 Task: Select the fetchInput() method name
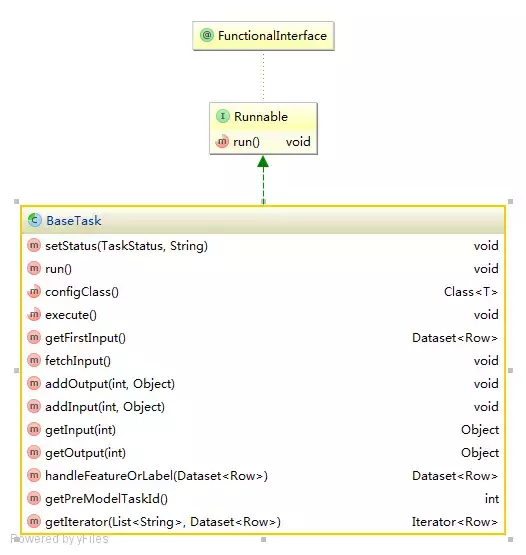78,361
